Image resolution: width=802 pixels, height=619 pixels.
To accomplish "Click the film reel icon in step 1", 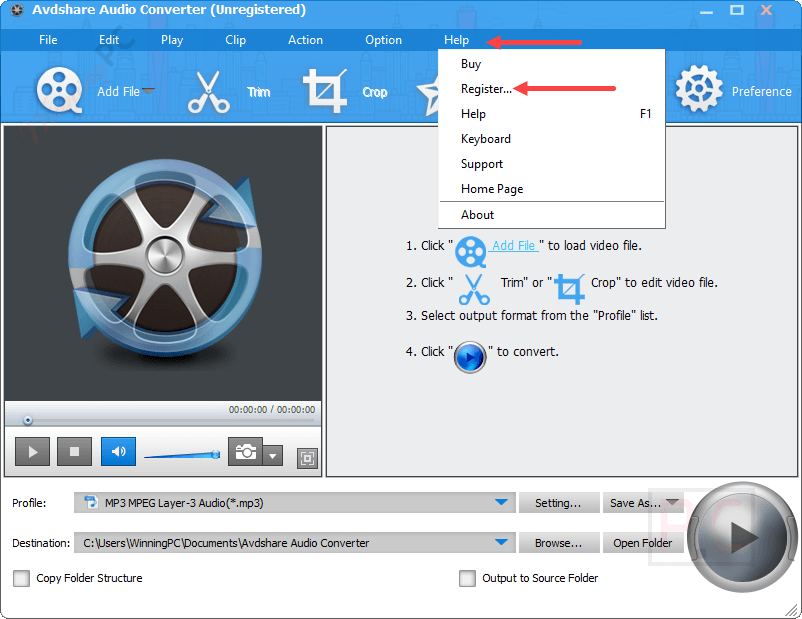I will [x=471, y=252].
